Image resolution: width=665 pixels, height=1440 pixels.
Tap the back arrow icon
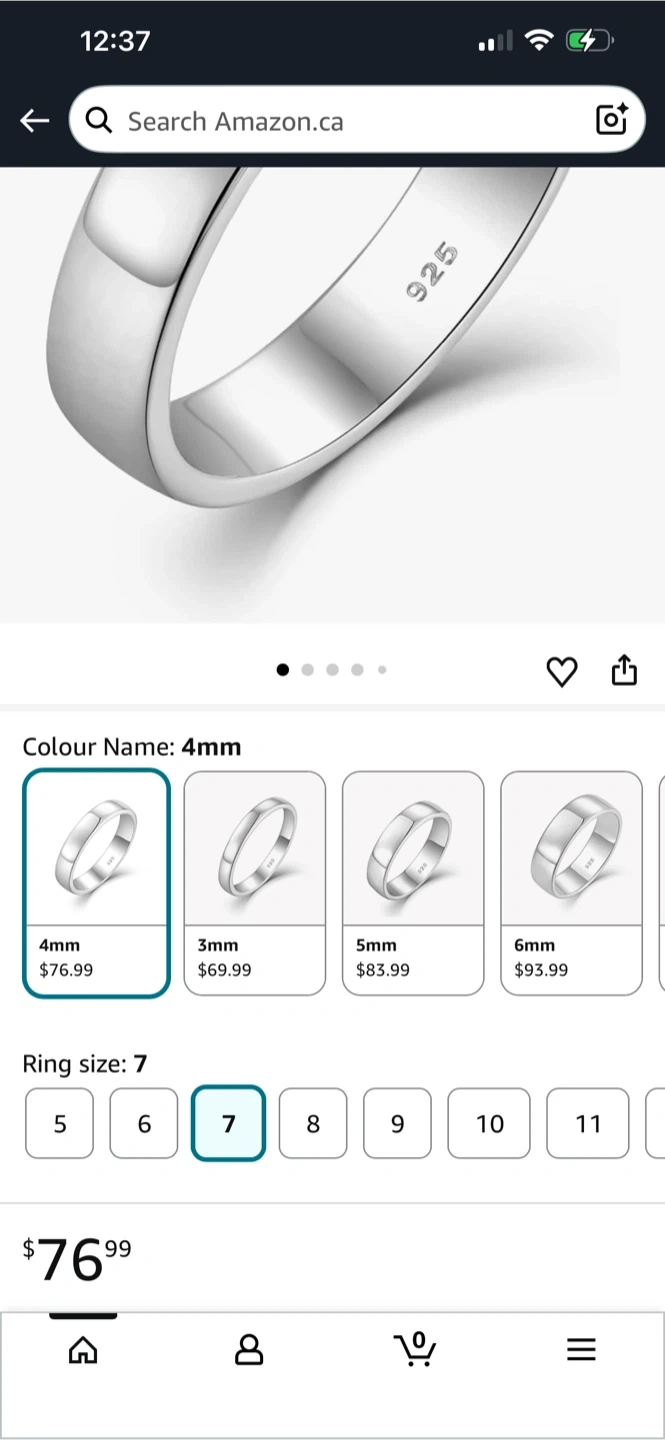34,121
